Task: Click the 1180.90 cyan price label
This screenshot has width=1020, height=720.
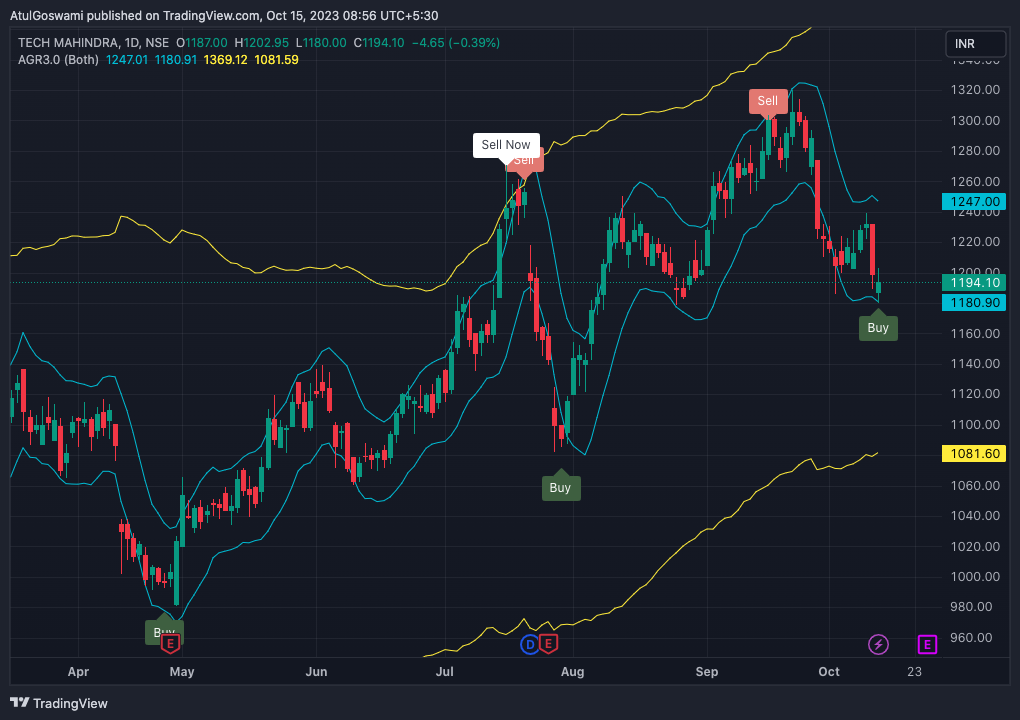Action: tap(974, 302)
